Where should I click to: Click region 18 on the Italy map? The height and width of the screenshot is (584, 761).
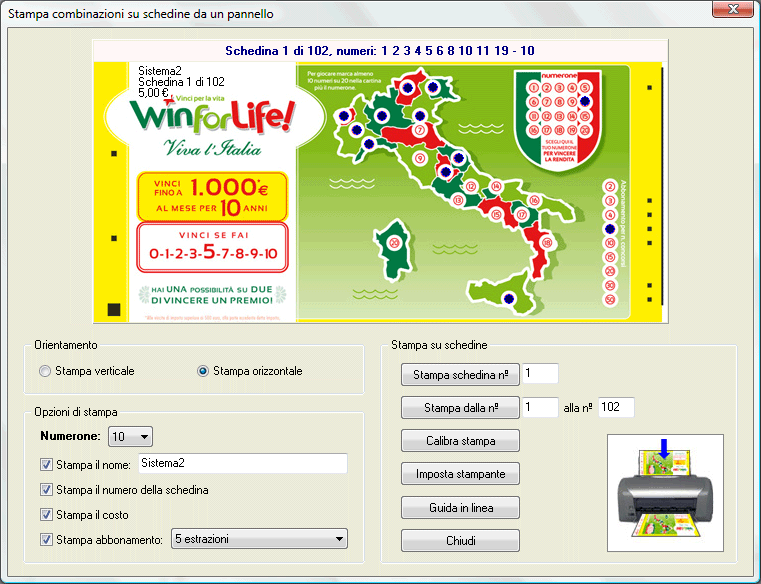pyautogui.click(x=545, y=243)
